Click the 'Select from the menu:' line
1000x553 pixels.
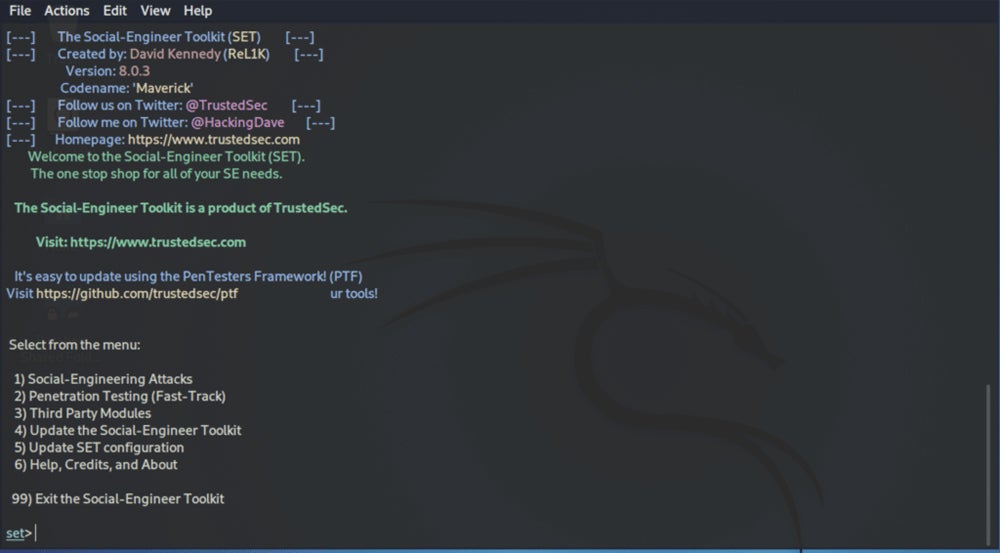(75, 345)
